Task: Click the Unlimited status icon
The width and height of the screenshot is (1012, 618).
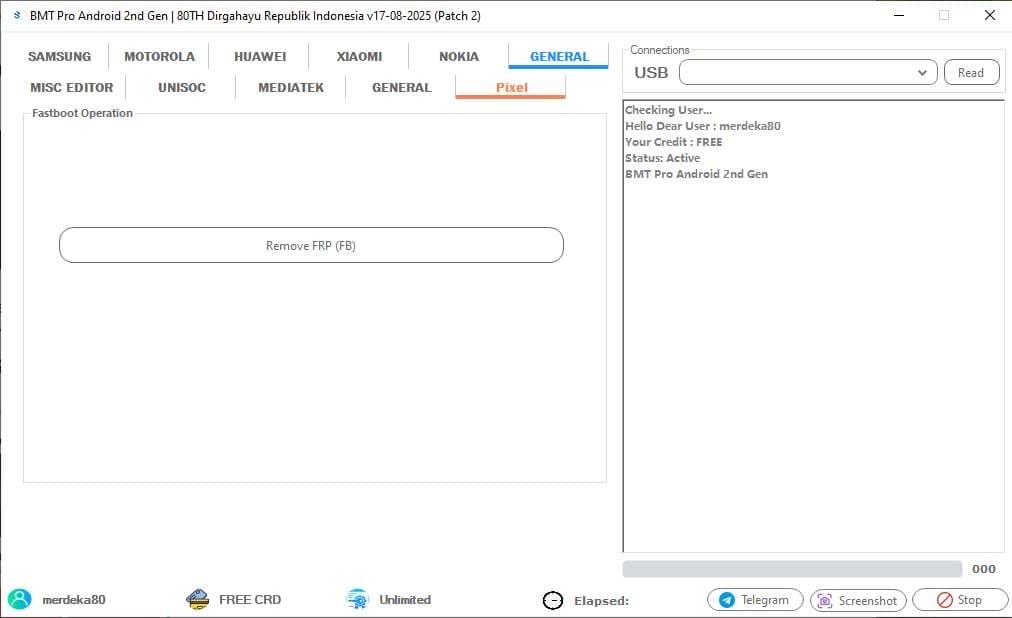Action: pos(357,599)
